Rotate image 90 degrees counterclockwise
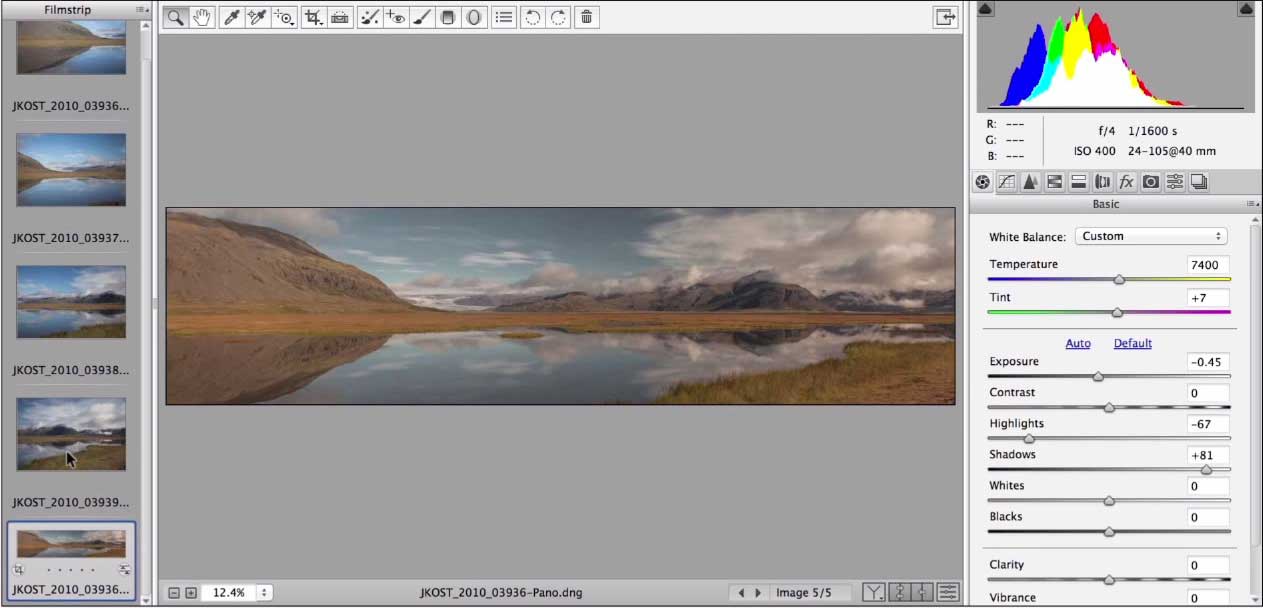 [533, 17]
